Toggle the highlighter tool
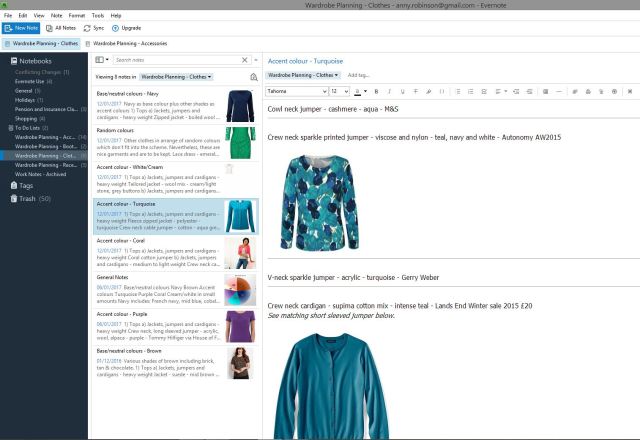The width and height of the screenshot is (640, 440). [429, 91]
